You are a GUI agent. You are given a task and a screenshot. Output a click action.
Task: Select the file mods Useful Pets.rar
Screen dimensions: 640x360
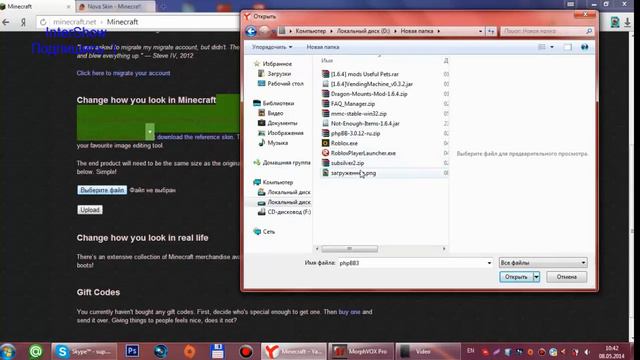tap(364, 74)
